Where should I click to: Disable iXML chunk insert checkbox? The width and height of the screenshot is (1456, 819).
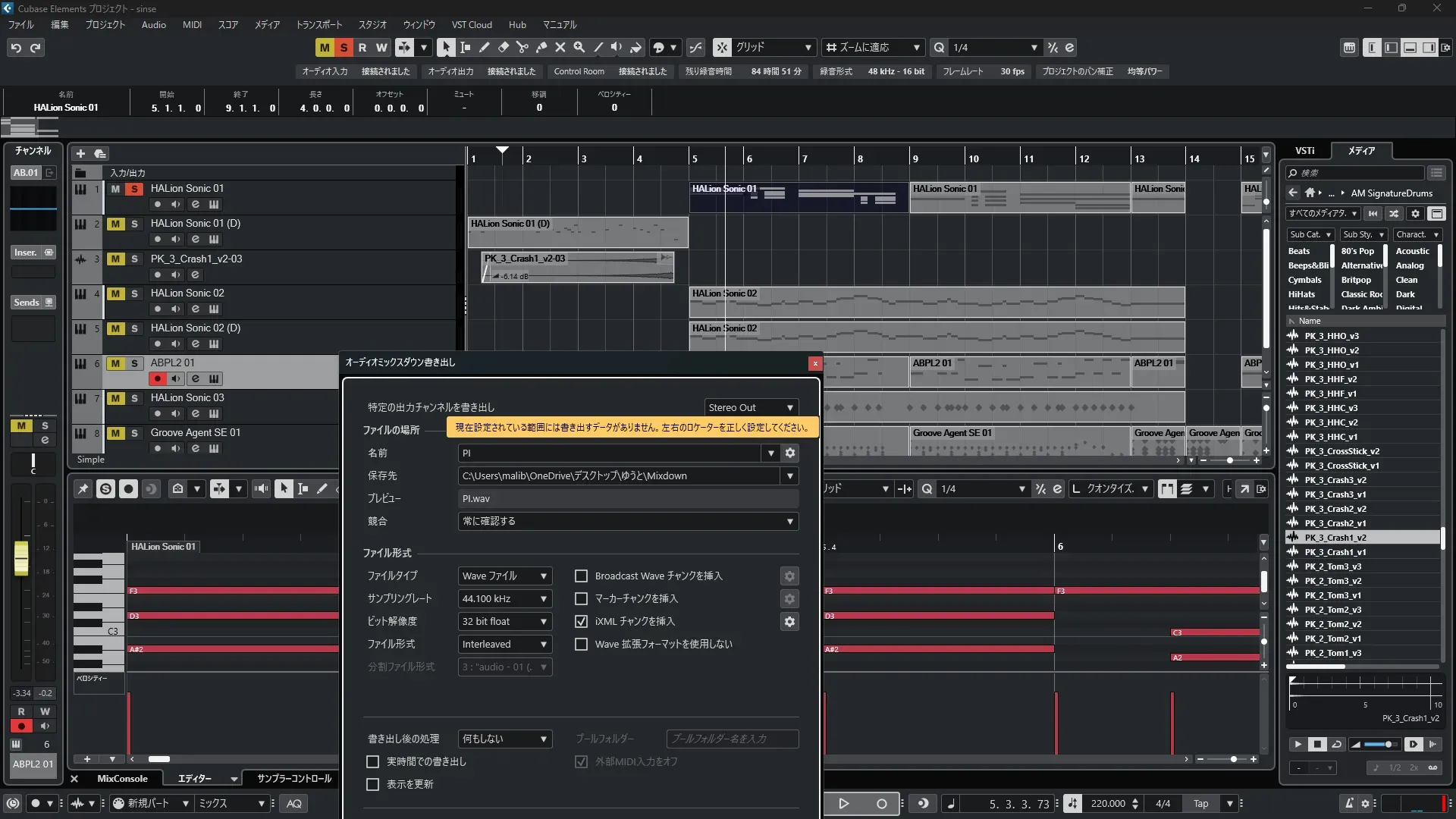[x=581, y=621]
